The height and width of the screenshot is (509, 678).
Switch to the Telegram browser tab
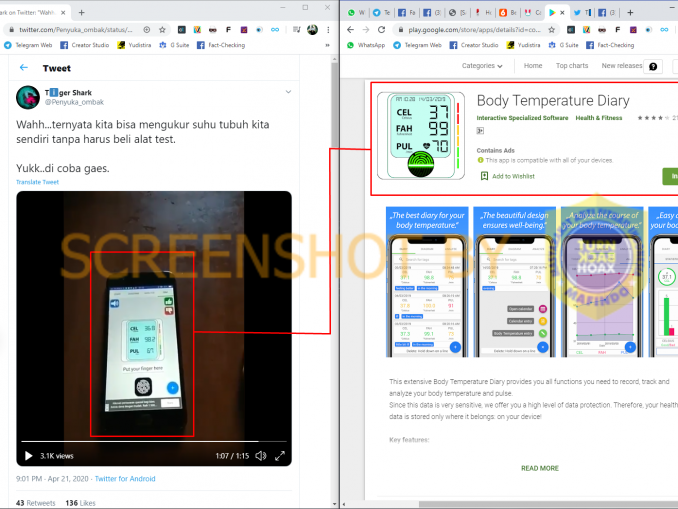[x=381, y=13]
